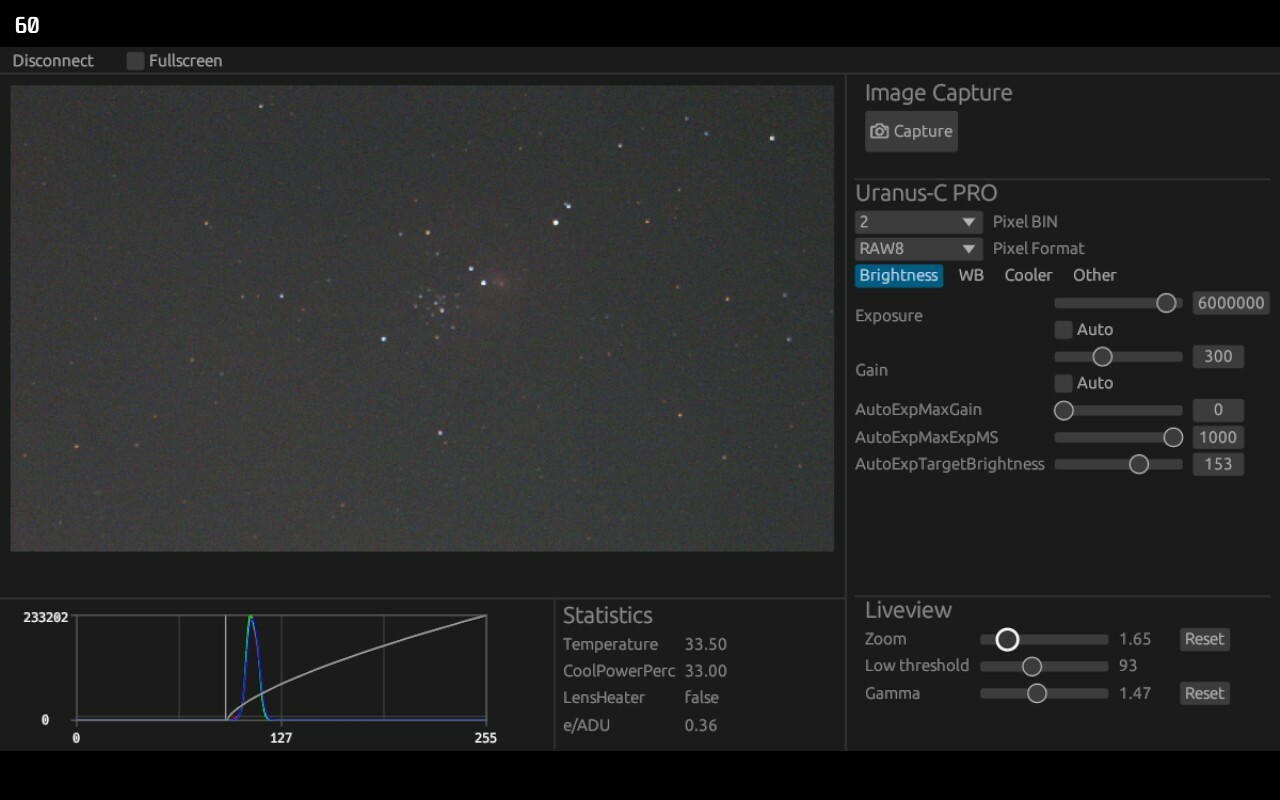Click the Low threshold slider handle
1280x800 pixels.
[1031, 666]
